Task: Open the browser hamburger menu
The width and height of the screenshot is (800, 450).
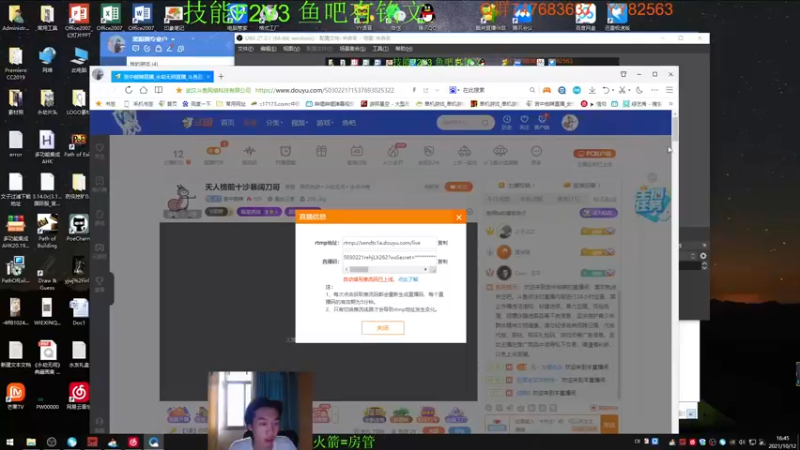Action: pyautogui.click(x=669, y=90)
